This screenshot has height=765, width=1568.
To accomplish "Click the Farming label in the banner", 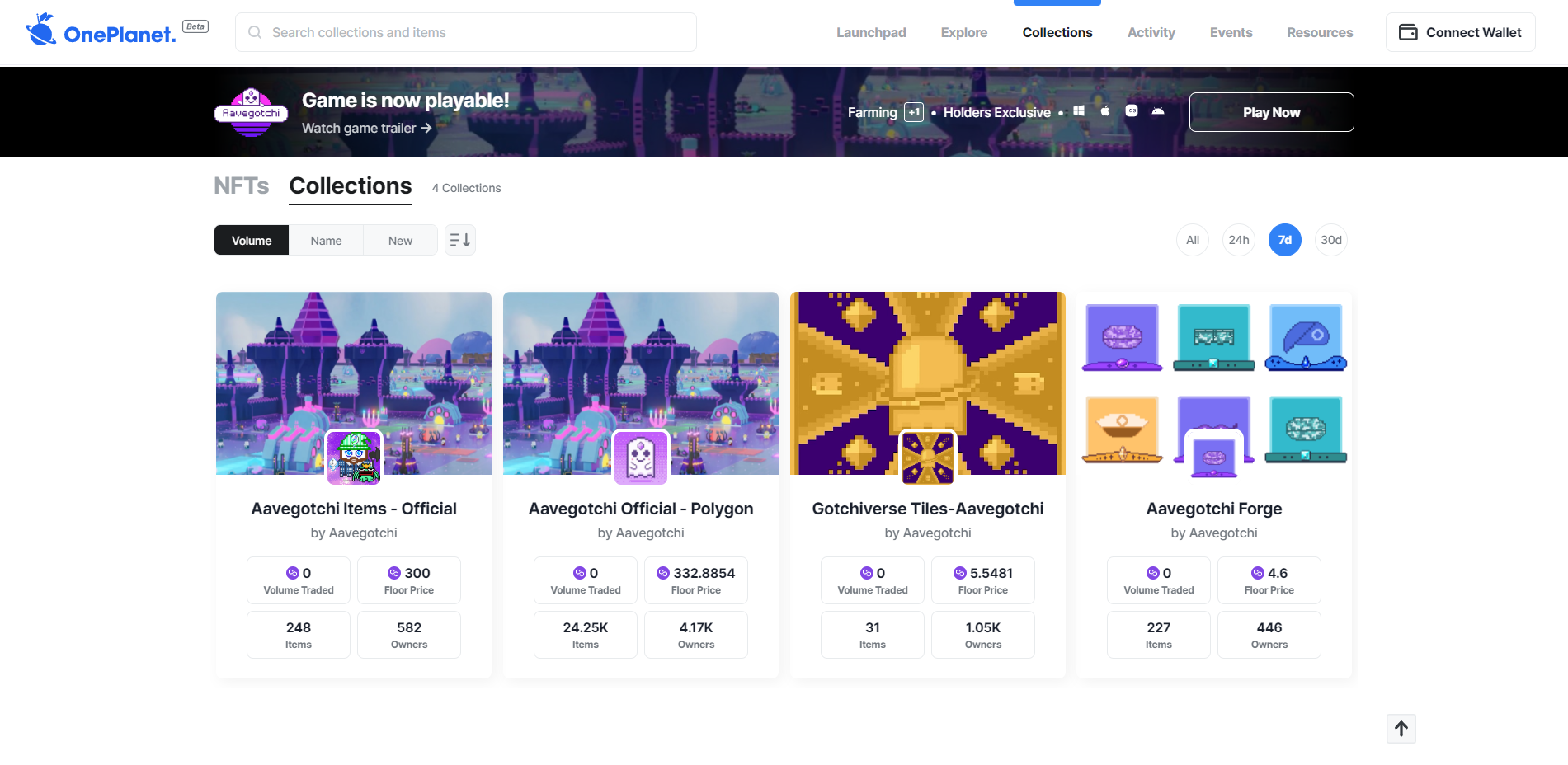I will [873, 112].
